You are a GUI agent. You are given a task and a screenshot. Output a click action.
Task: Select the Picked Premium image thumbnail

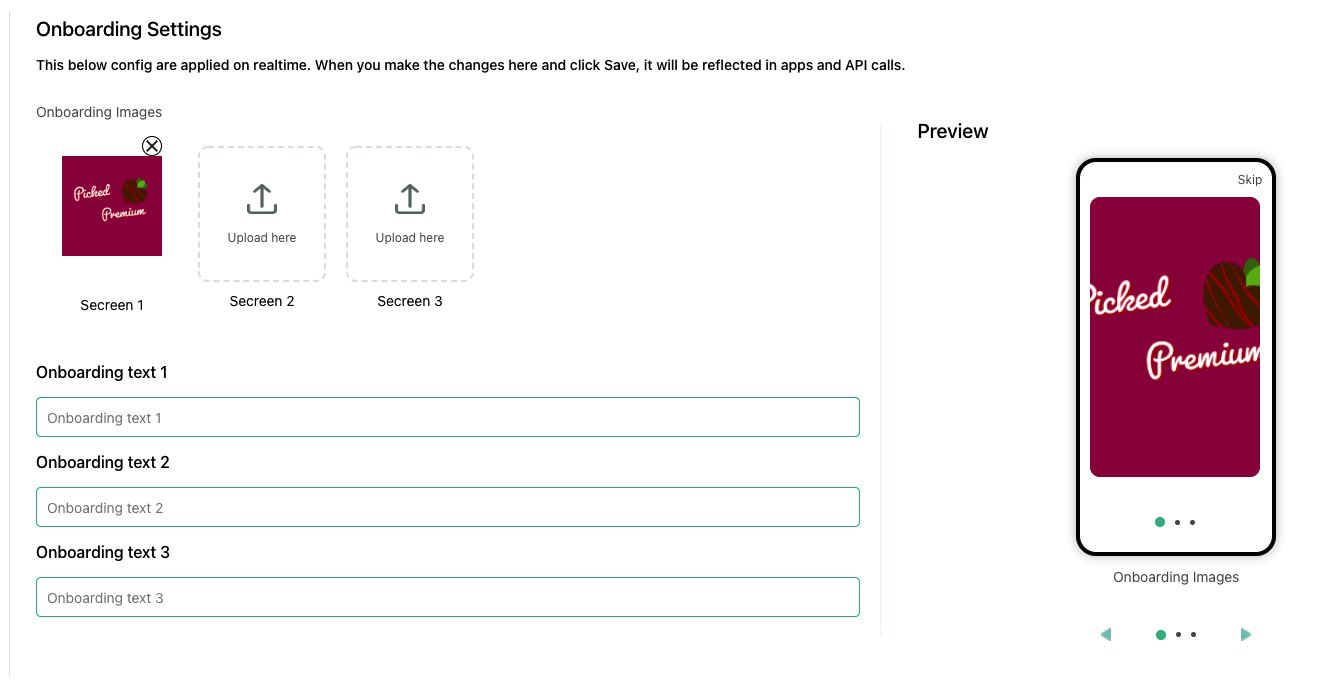111,205
